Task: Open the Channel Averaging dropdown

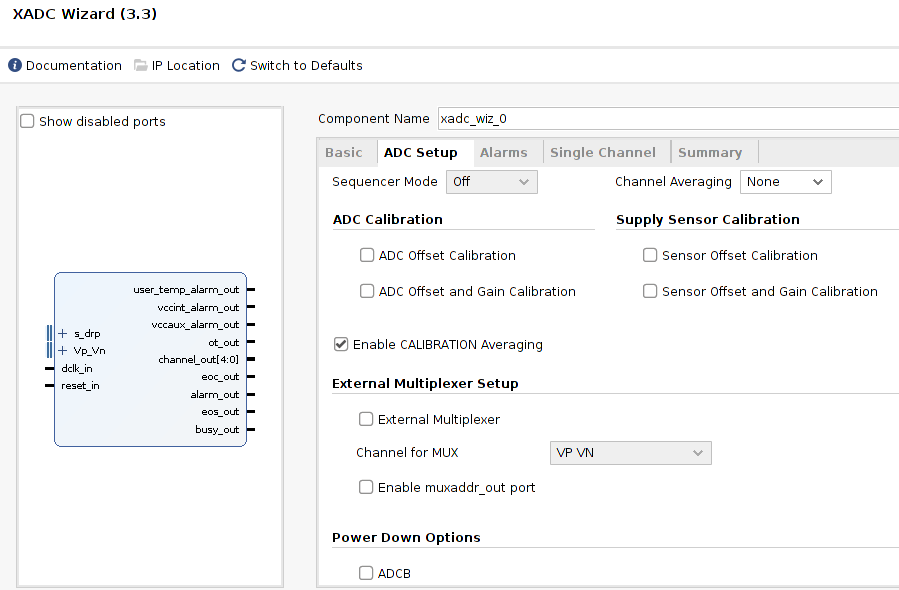Action: [785, 182]
